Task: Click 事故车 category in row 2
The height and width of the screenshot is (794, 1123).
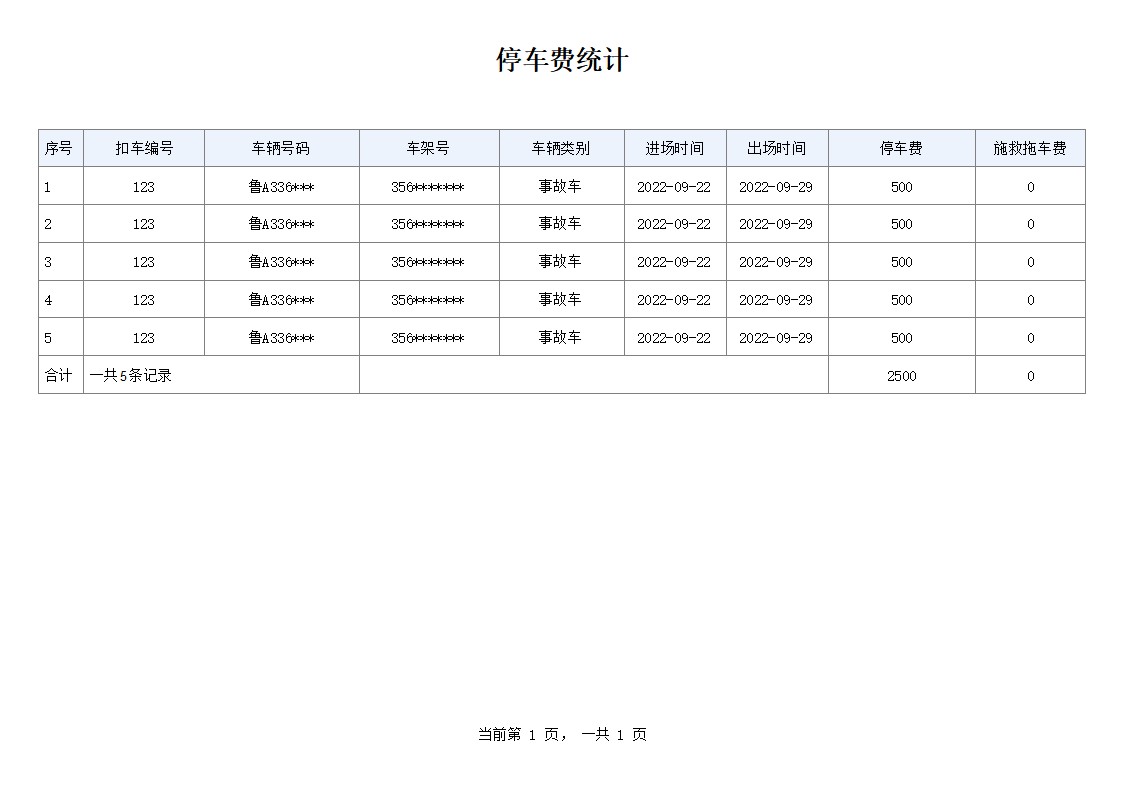Action: tap(560, 223)
